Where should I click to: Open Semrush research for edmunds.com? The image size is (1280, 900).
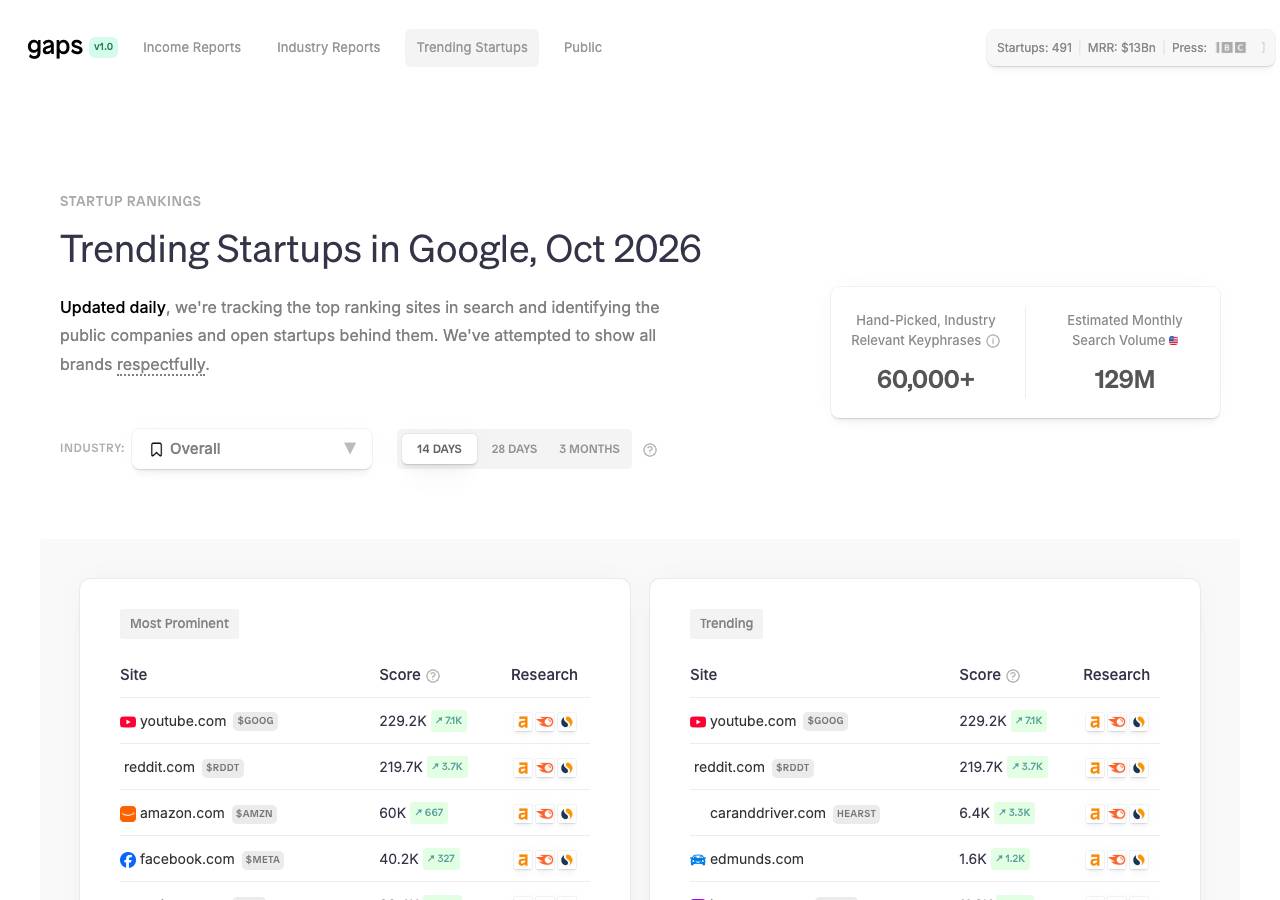pos(1117,859)
